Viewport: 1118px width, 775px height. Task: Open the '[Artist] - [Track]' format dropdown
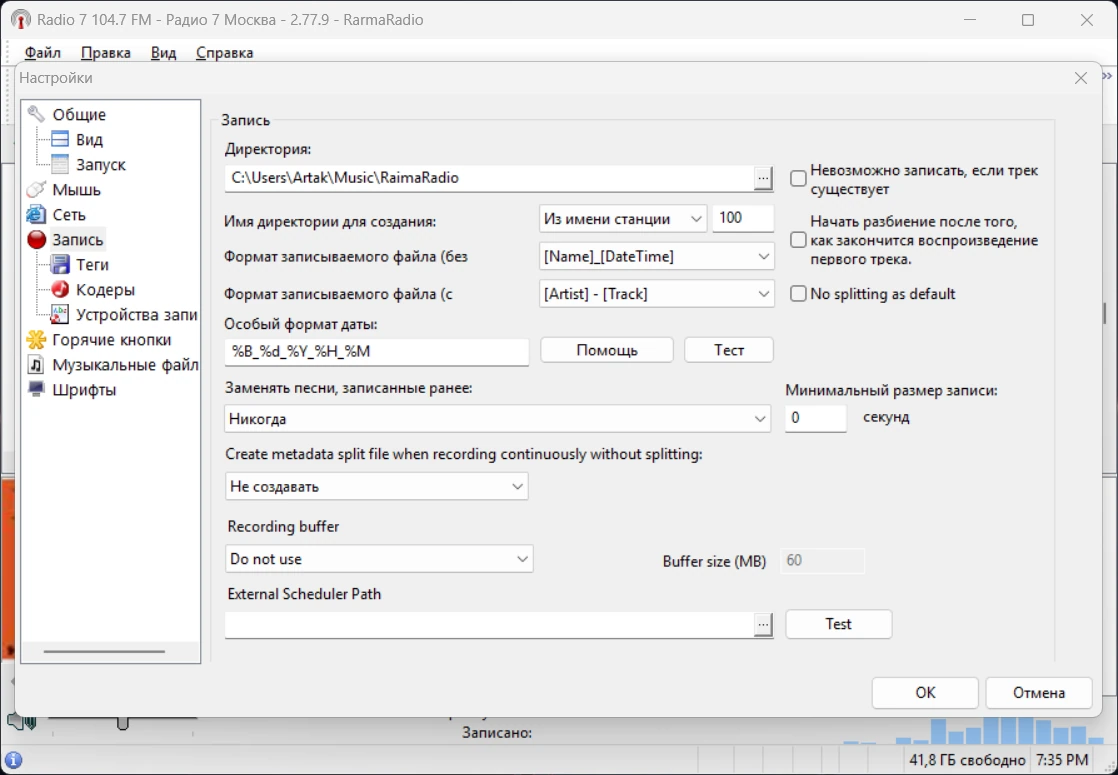pyautogui.click(x=657, y=294)
